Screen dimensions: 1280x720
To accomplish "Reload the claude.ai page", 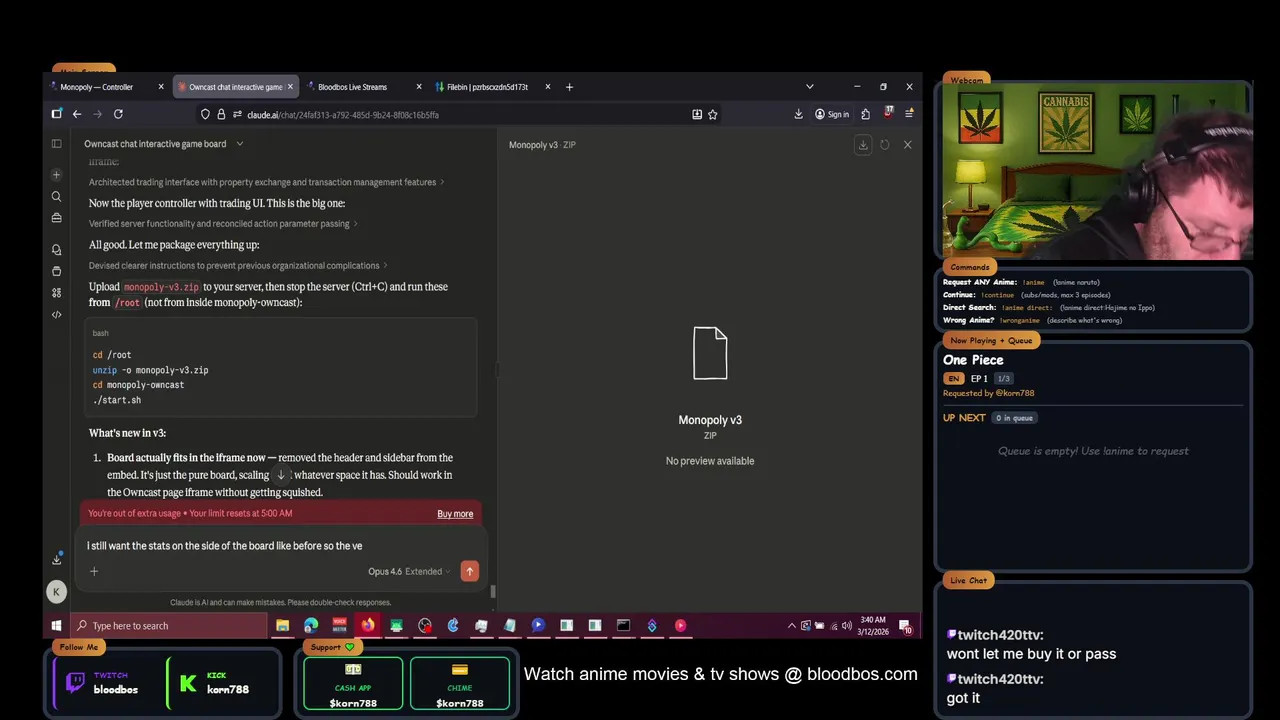I will coord(118,114).
